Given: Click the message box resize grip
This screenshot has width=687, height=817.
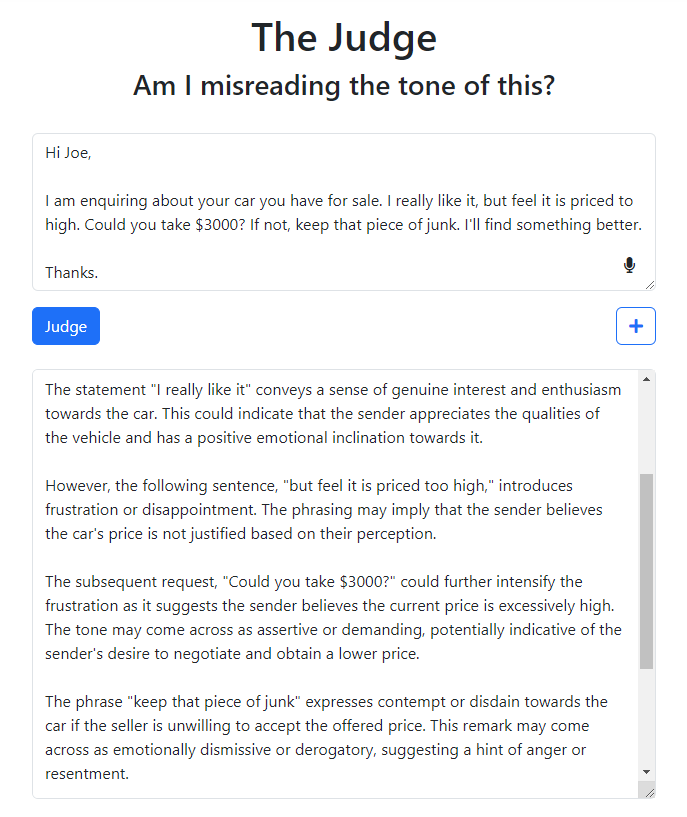Looking at the screenshot, I should coord(649,284).
